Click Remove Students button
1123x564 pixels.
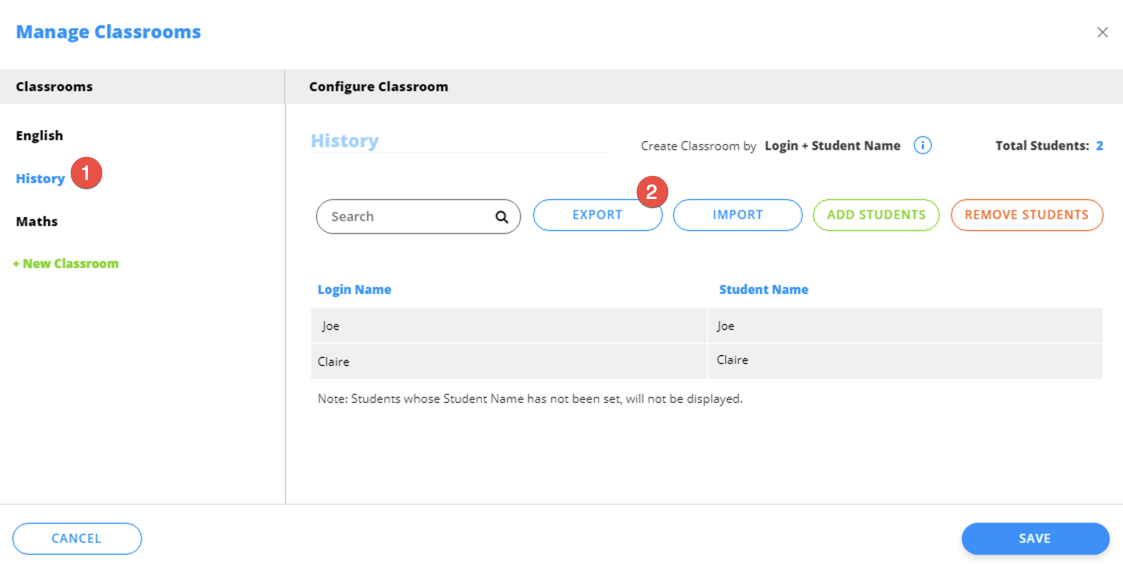click(1026, 215)
